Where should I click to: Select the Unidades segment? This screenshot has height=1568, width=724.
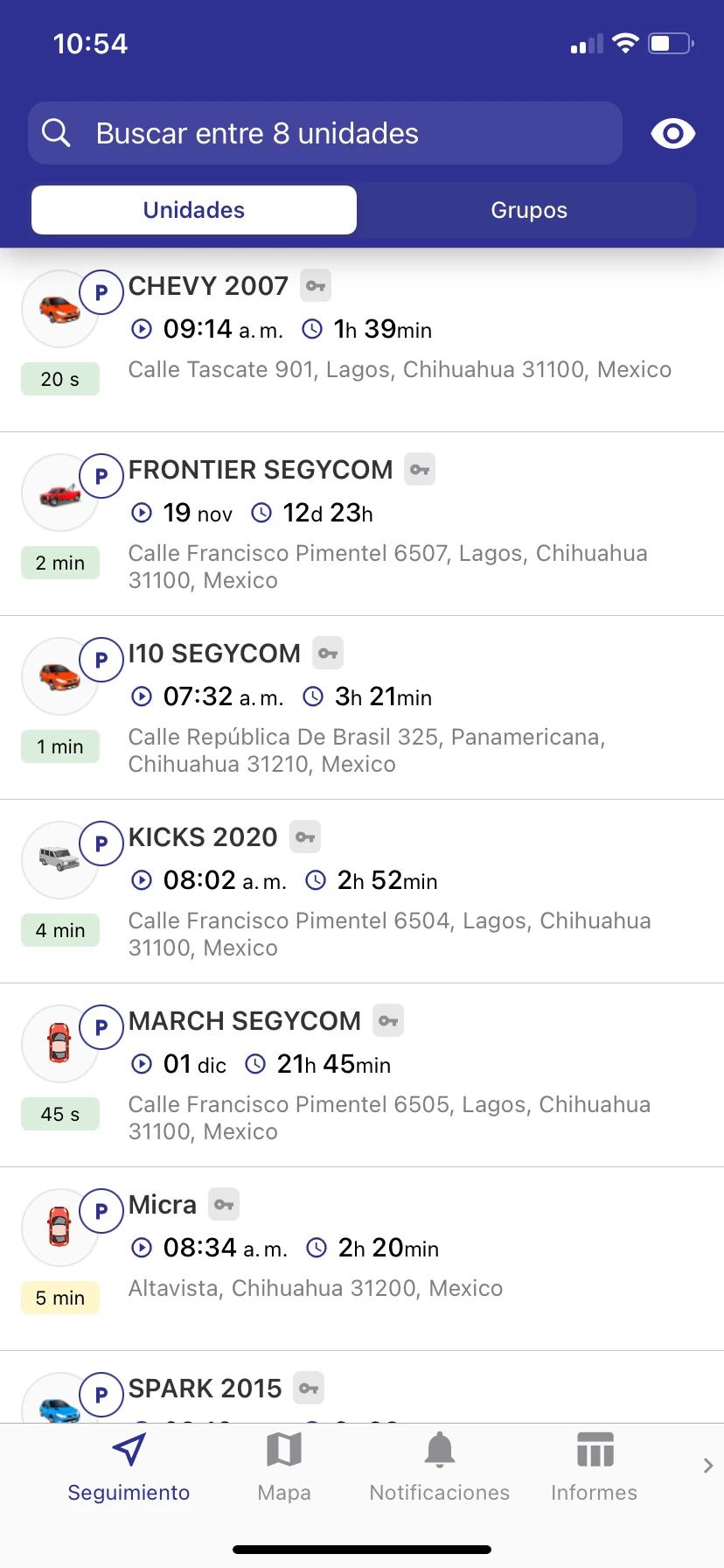pyautogui.click(x=194, y=210)
